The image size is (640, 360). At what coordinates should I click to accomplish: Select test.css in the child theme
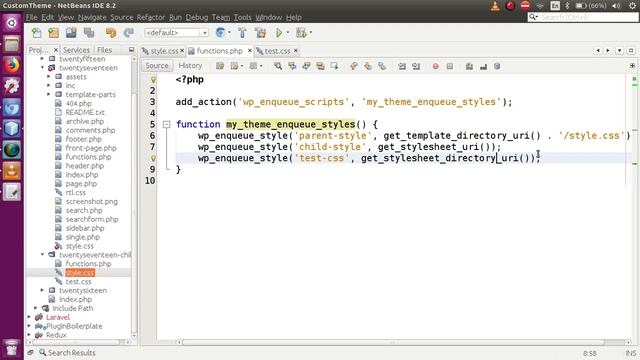[x=78, y=282]
